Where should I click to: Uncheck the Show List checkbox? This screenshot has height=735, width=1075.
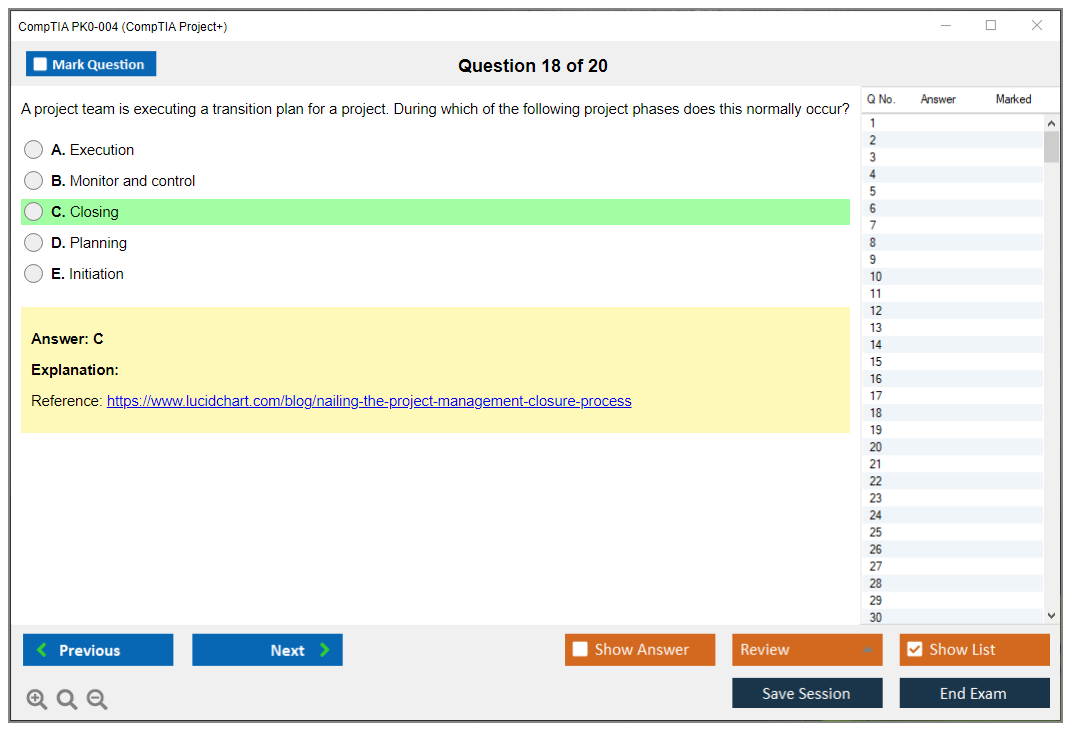click(914, 650)
